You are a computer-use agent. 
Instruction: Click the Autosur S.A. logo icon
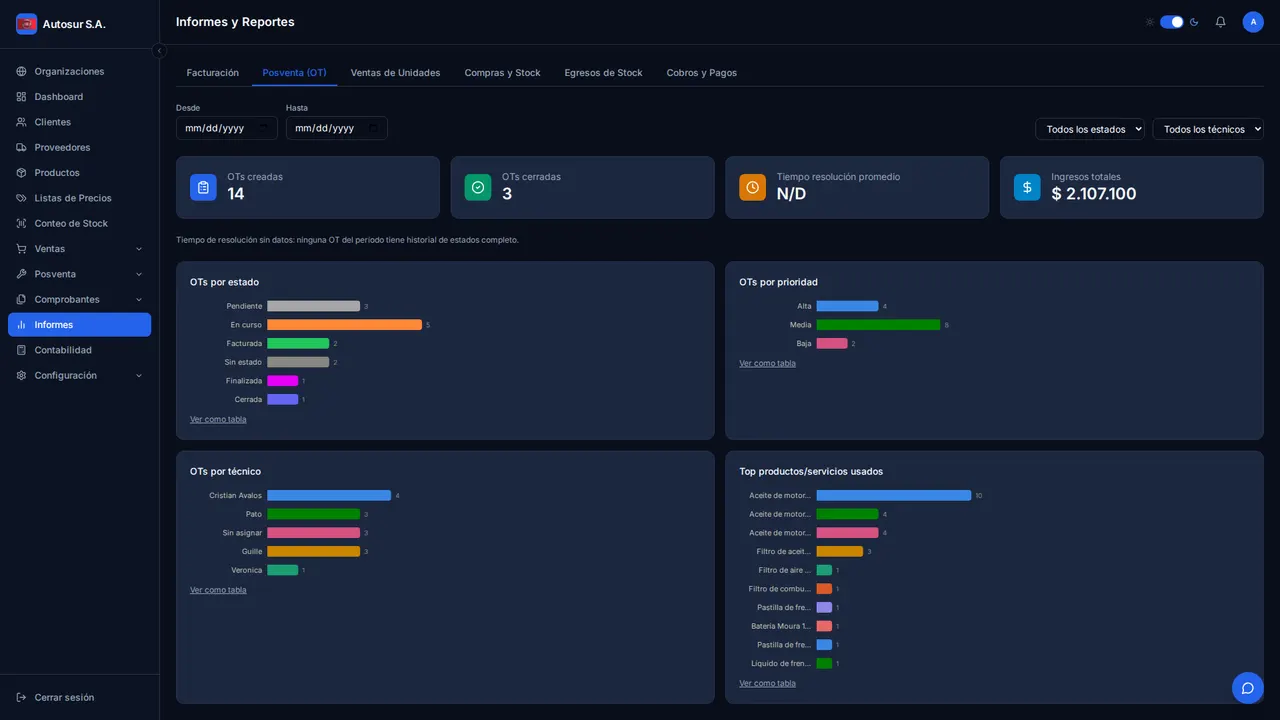click(x=26, y=24)
